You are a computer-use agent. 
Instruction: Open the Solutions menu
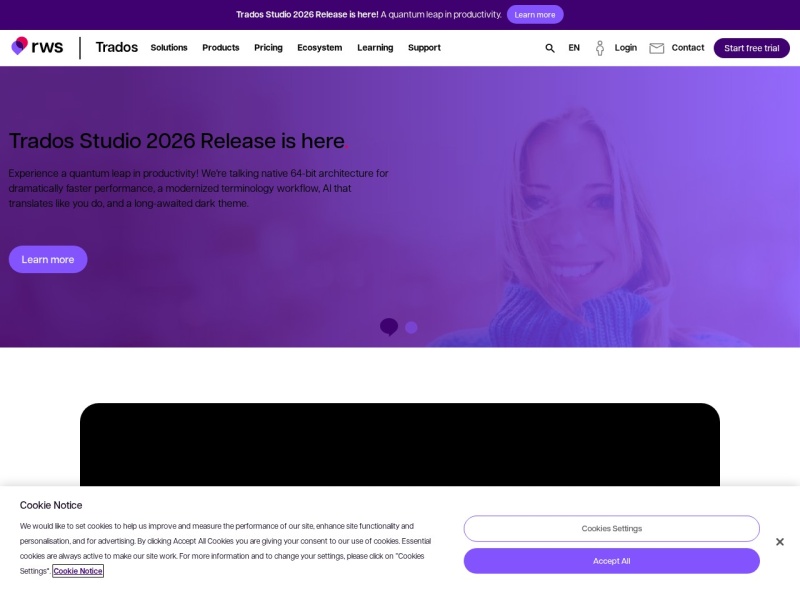pyautogui.click(x=169, y=47)
